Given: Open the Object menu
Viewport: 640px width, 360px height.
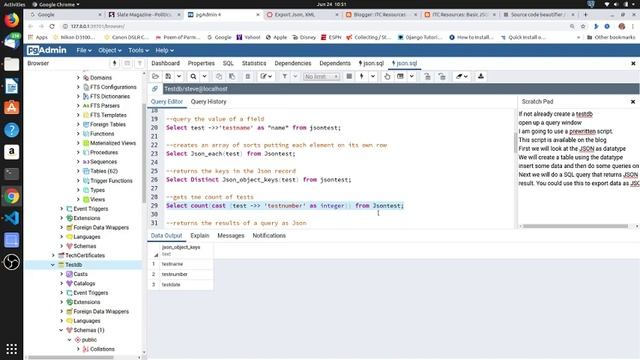Looking at the screenshot, I should pos(110,50).
